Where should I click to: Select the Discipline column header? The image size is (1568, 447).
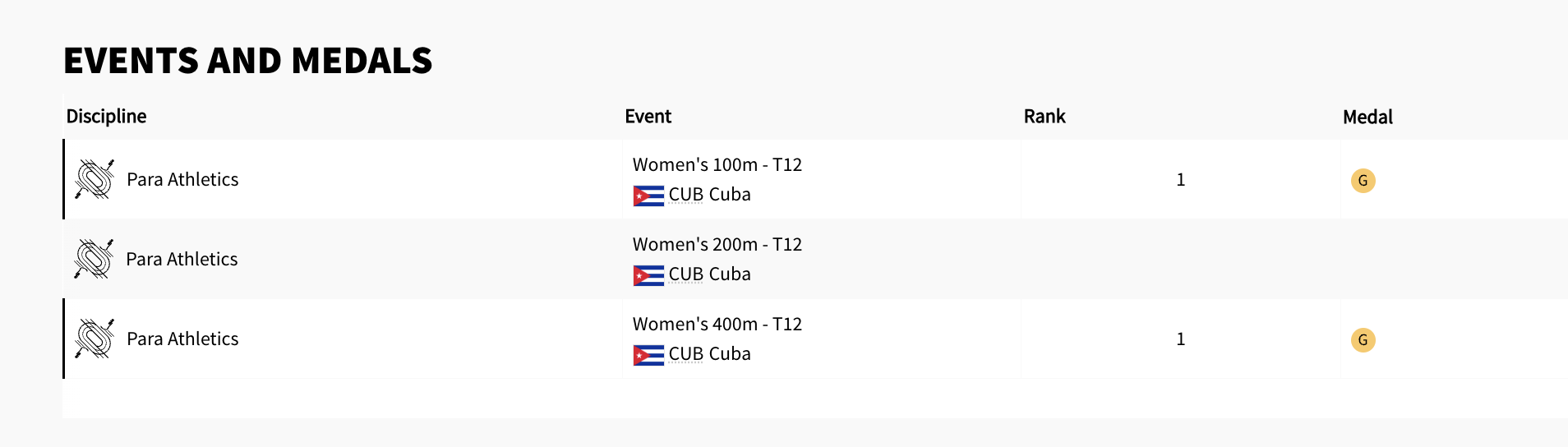[106, 117]
